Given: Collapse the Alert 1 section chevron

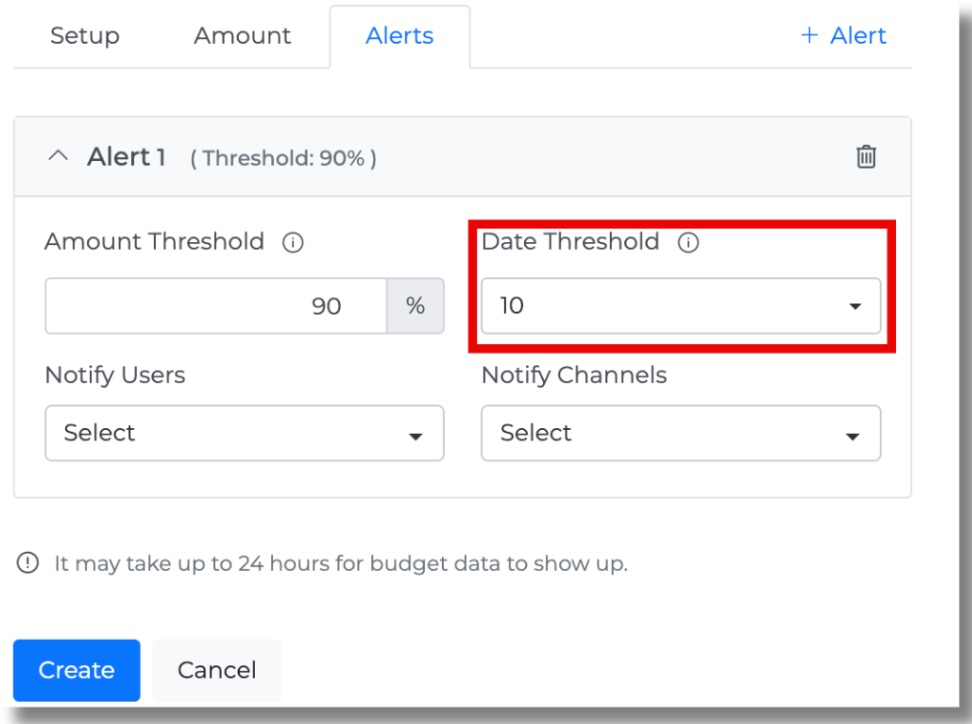Looking at the screenshot, I should 59,157.
